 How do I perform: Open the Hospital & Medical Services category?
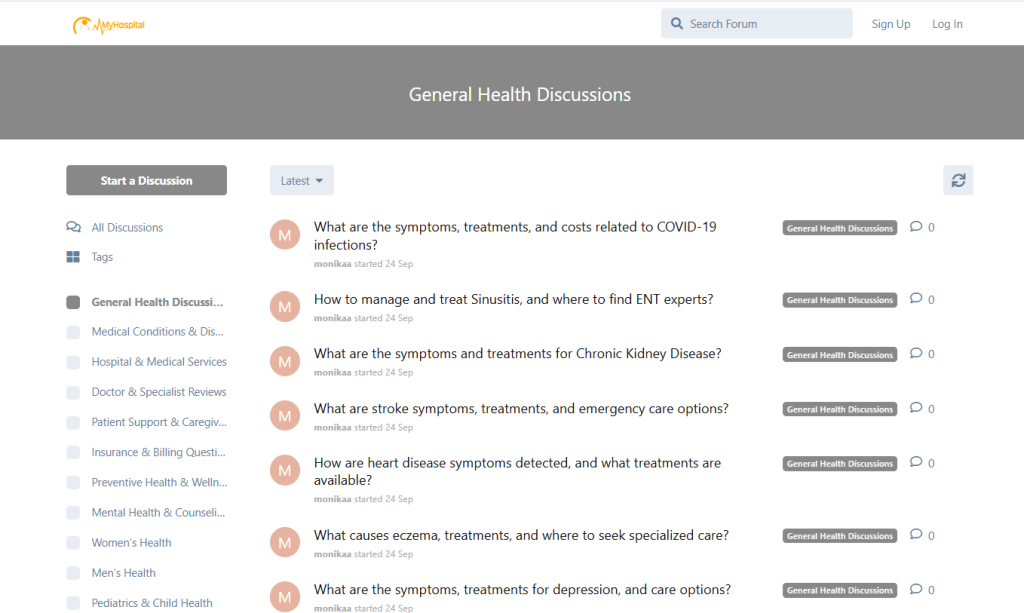tap(158, 362)
